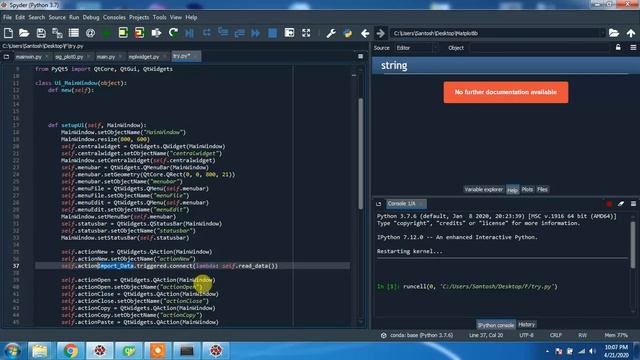Open the Consoles menu

[x=114, y=18]
